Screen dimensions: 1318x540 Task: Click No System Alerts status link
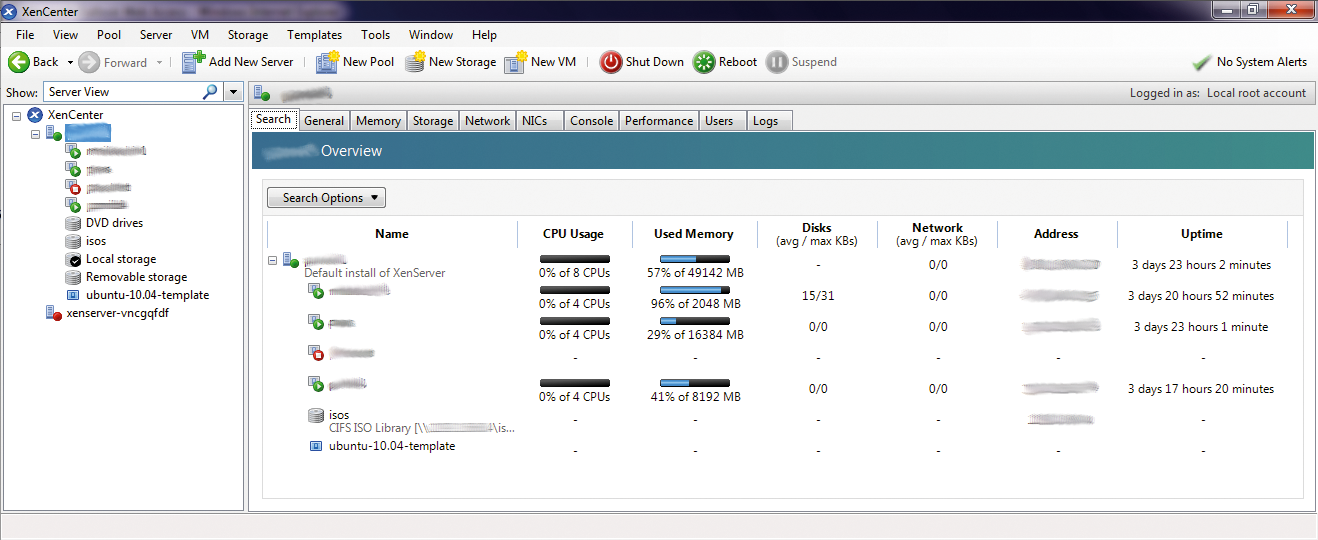click(1260, 62)
